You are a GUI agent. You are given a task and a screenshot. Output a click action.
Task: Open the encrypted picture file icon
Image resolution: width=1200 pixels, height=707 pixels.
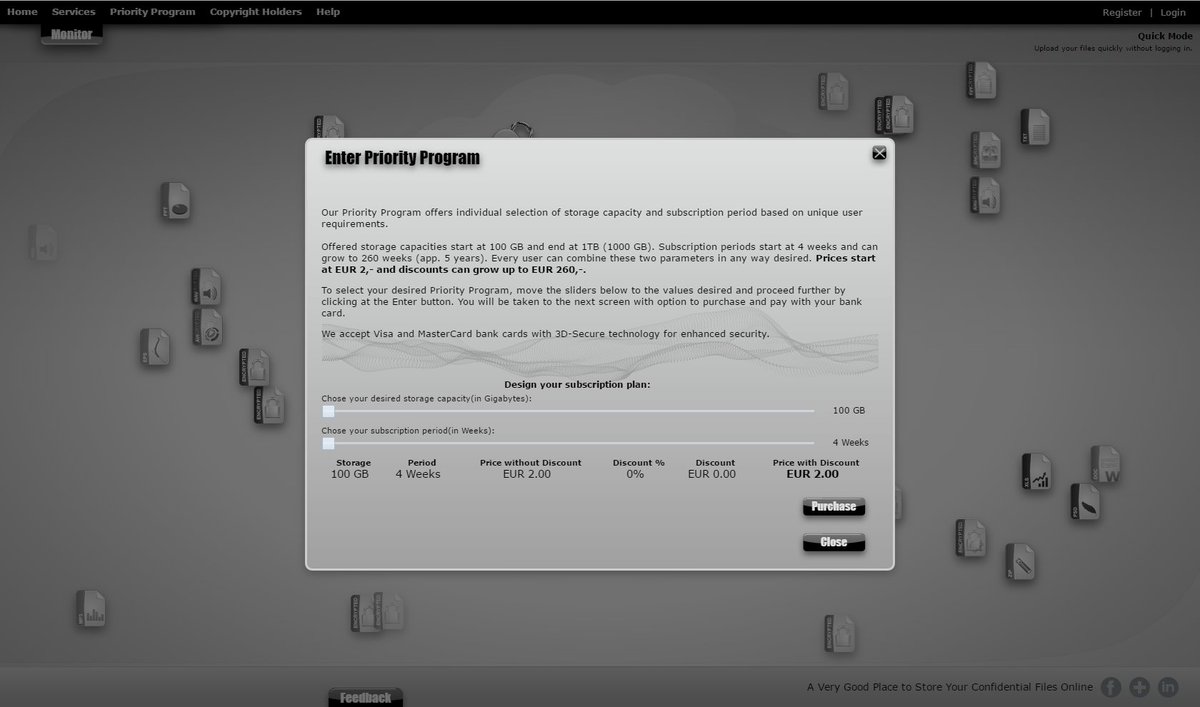985,150
